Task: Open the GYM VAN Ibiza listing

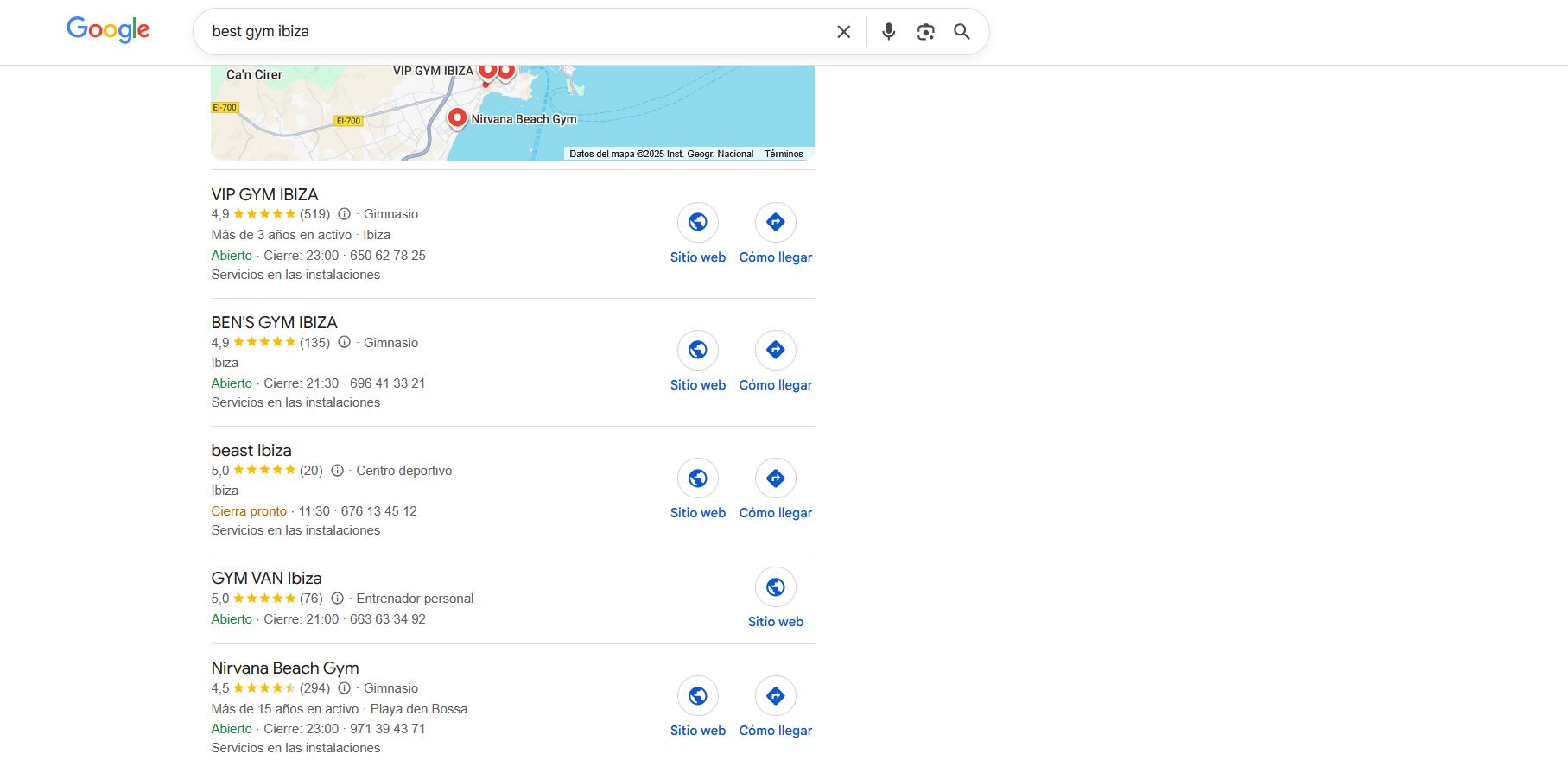Action: pos(266,579)
